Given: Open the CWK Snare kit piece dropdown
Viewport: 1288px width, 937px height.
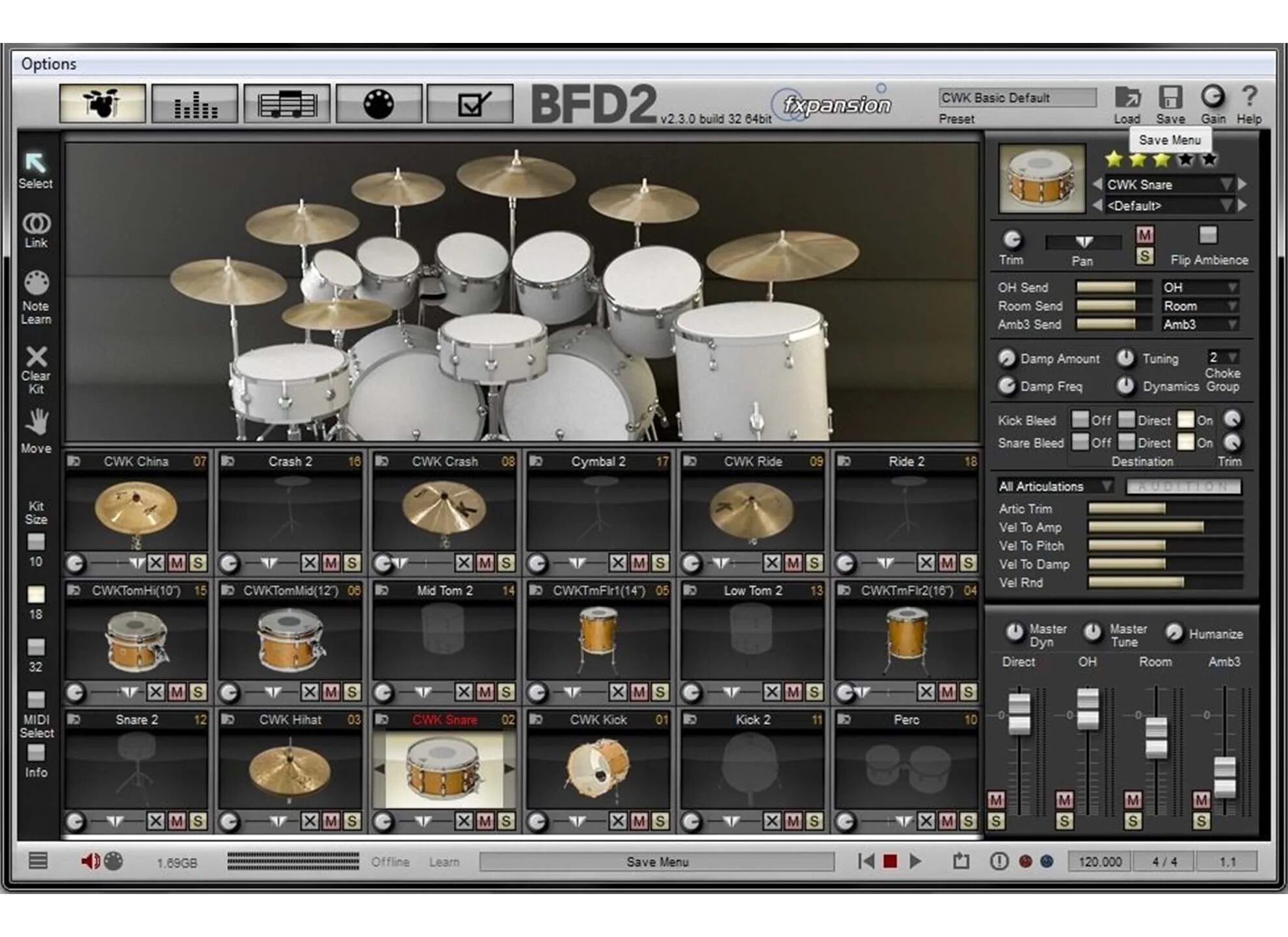Looking at the screenshot, I should click(1169, 185).
